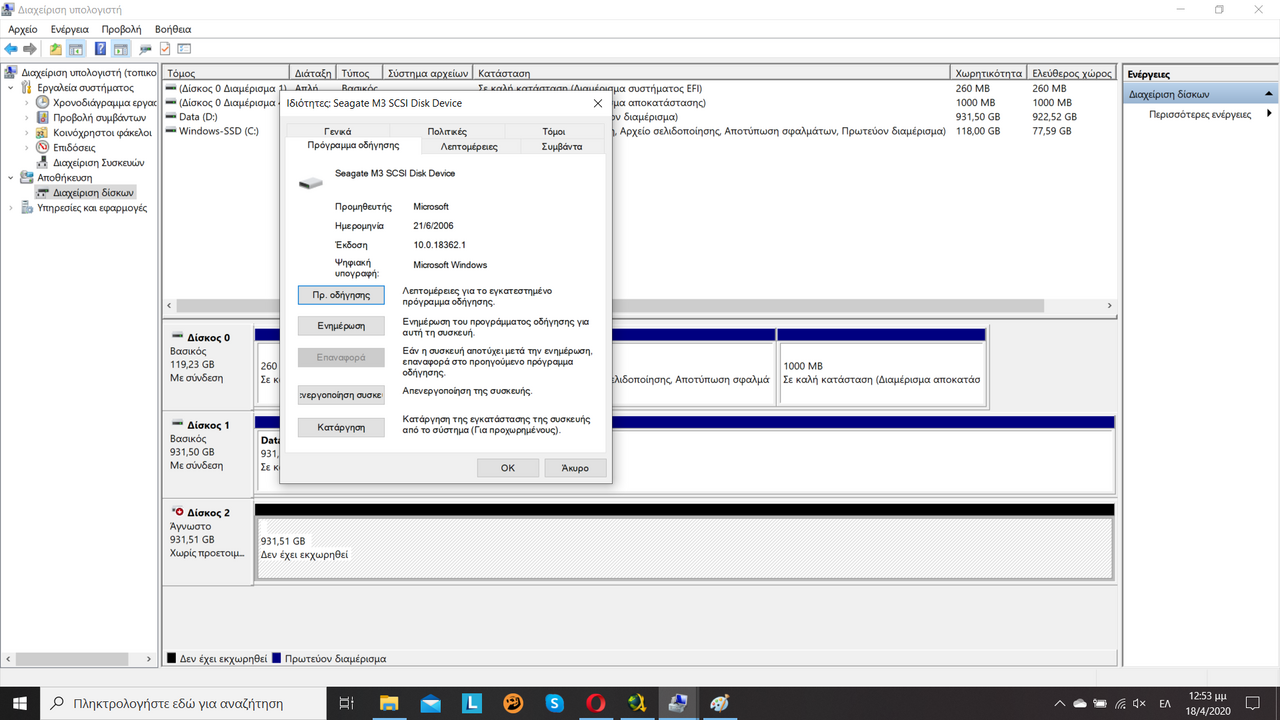Collapse the Εργαλεία συστήματος tree node
Image resolution: width=1280 pixels, height=720 pixels.
coord(11,87)
